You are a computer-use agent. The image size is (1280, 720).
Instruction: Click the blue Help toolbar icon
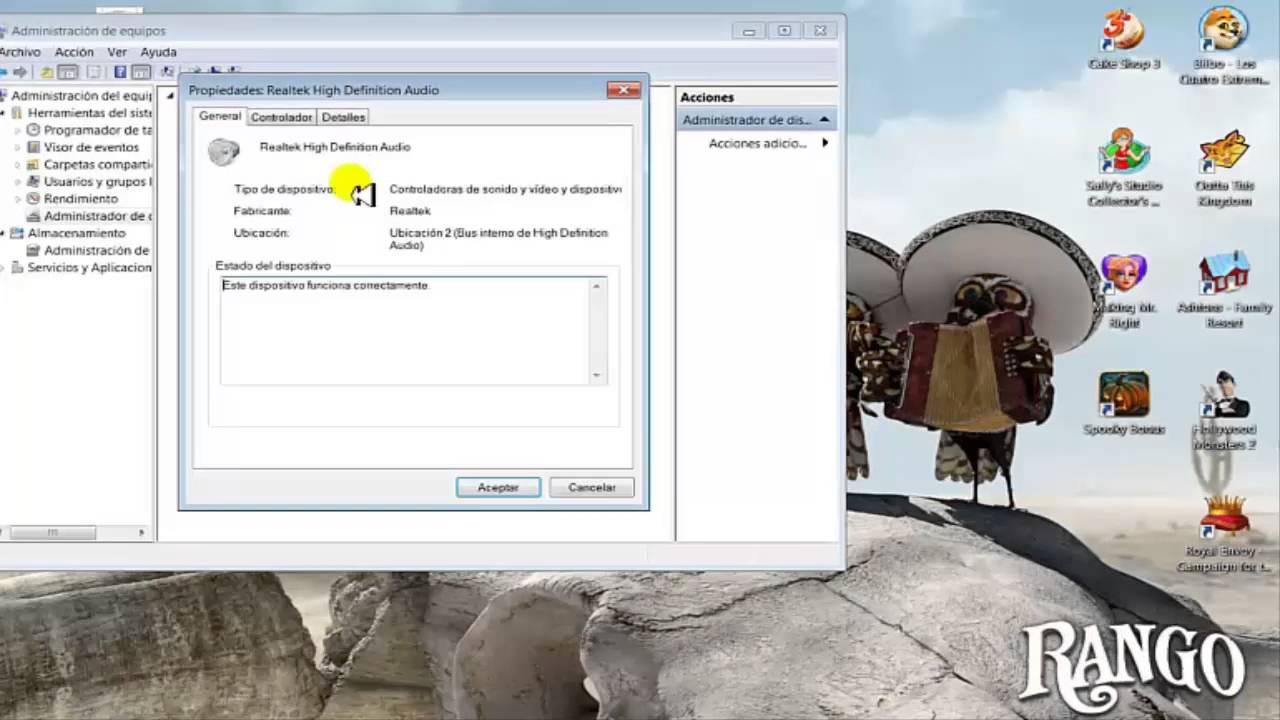120,72
